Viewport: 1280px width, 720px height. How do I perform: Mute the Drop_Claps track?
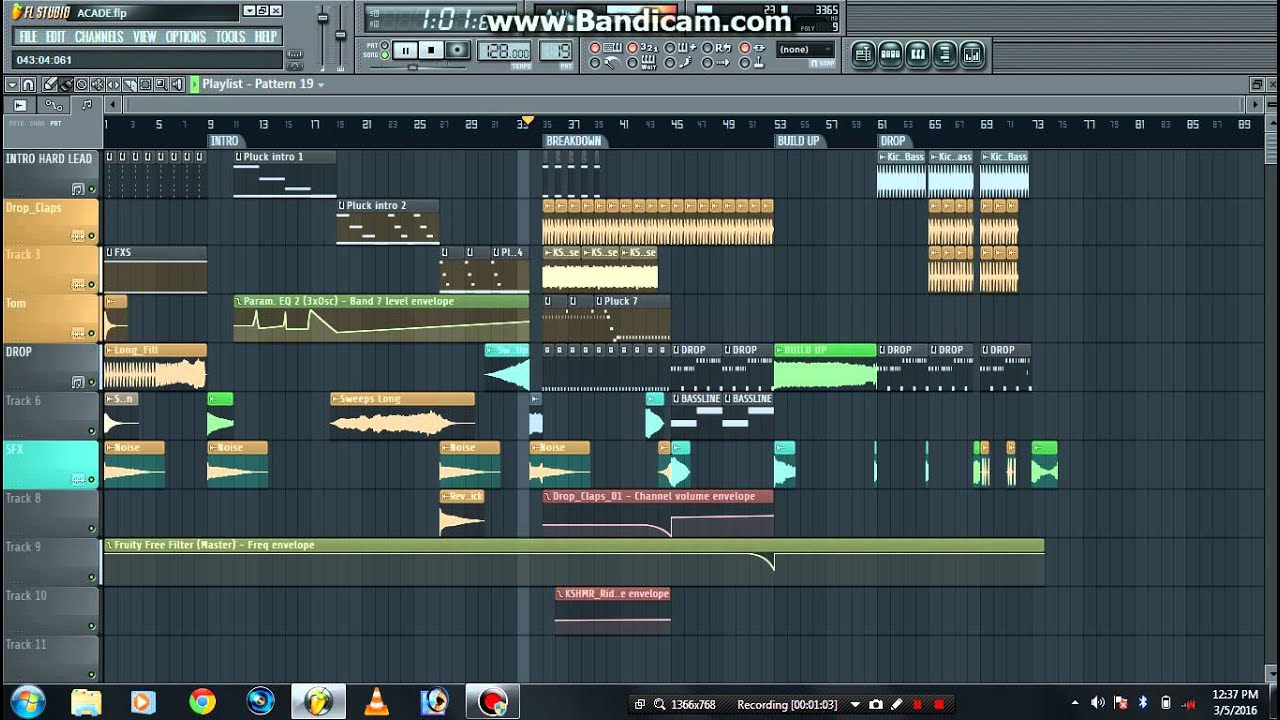92,237
